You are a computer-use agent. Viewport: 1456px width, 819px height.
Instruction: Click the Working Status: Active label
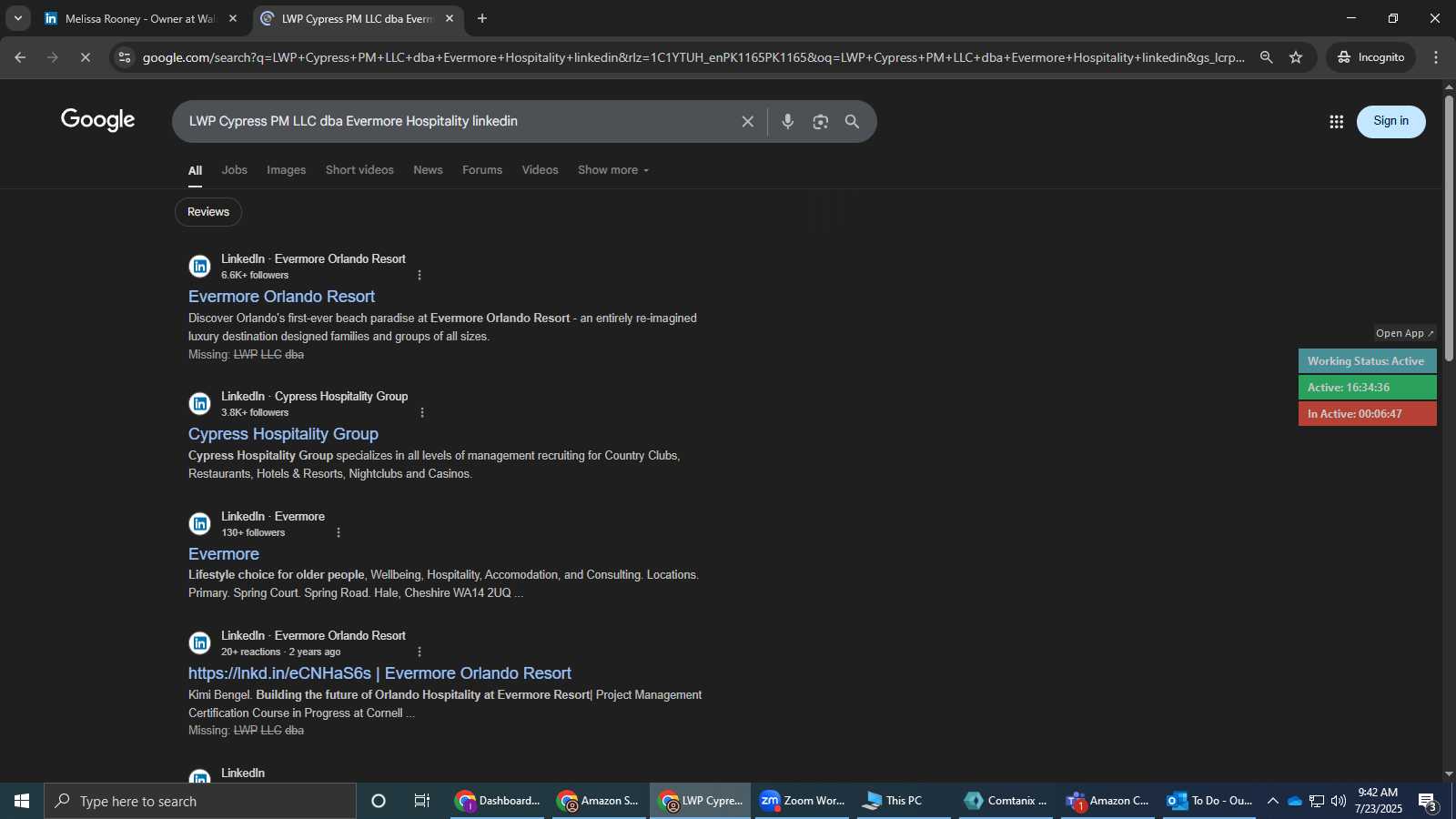pos(1367,361)
